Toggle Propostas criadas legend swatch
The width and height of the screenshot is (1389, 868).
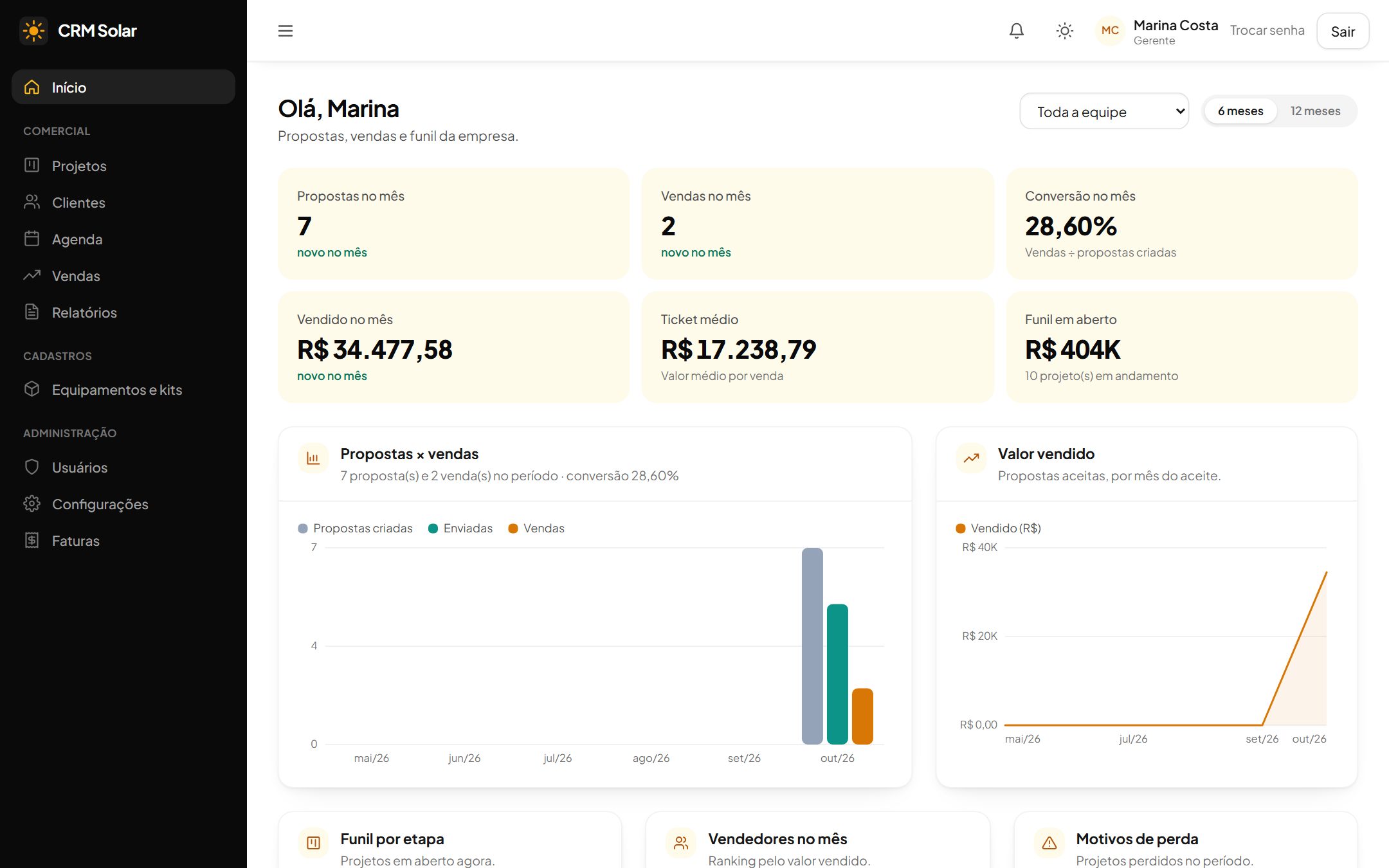tap(303, 529)
